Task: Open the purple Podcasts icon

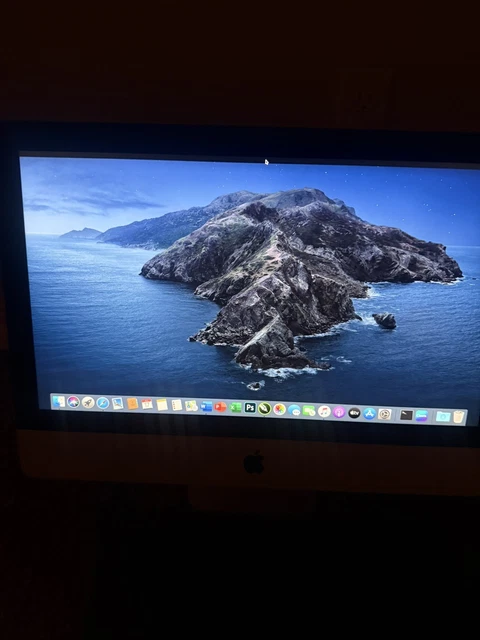Action: (339, 412)
